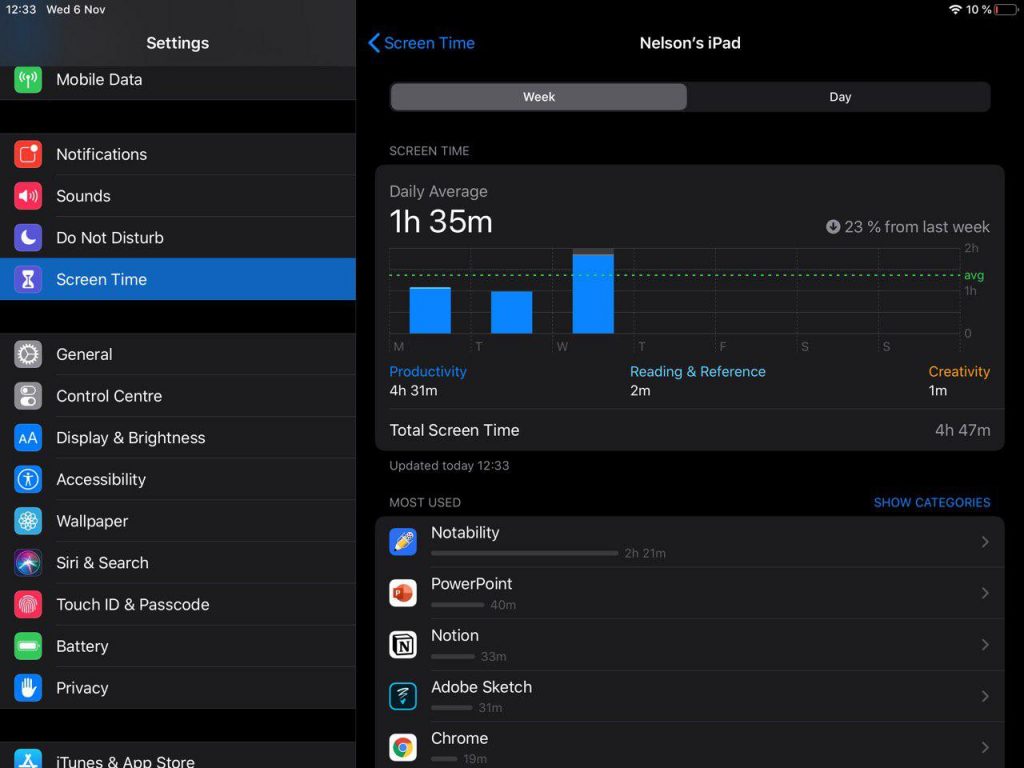The width and height of the screenshot is (1024, 768).
Task: Expand Adobe Sketch usage details chevron
Action: (x=985, y=696)
